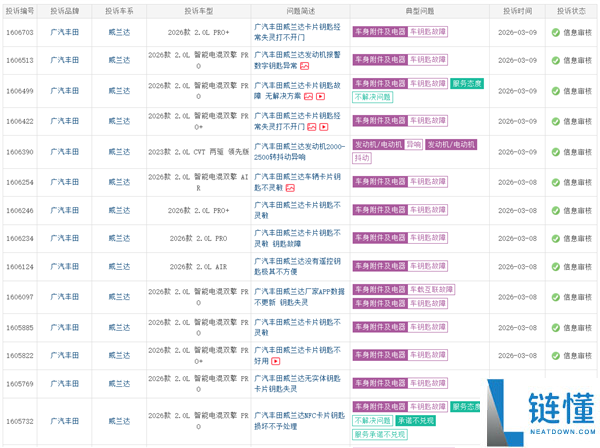The width and height of the screenshot is (600, 448).
Task: Select model cell 2023款 2.0L CVT 两驱 领先版
Action: [x=199, y=152]
